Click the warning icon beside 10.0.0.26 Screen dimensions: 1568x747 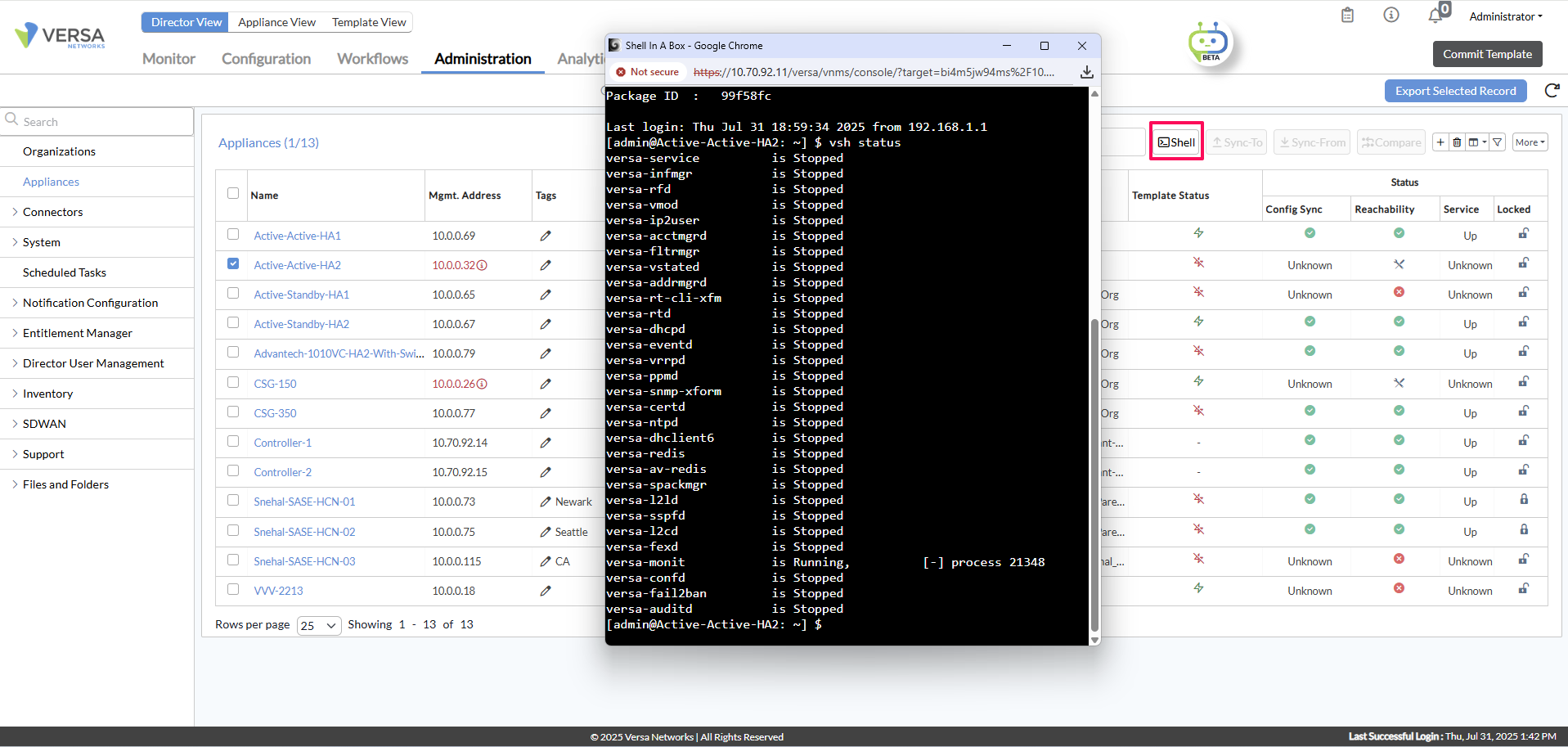[482, 384]
